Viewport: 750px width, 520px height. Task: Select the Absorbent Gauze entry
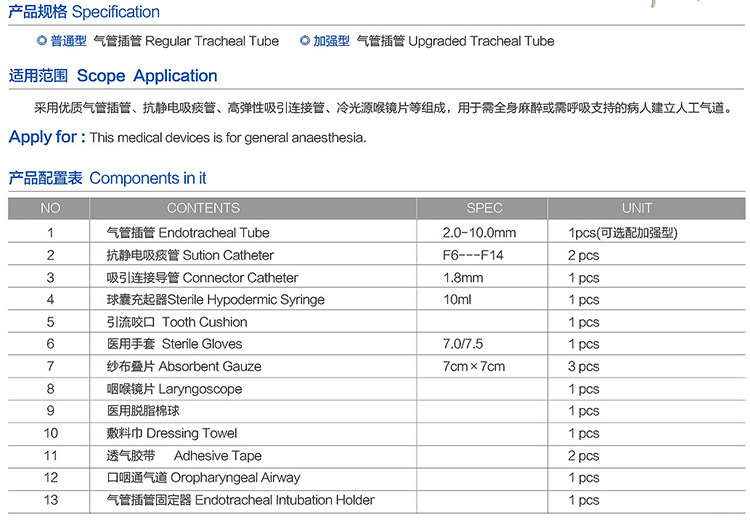(174, 367)
